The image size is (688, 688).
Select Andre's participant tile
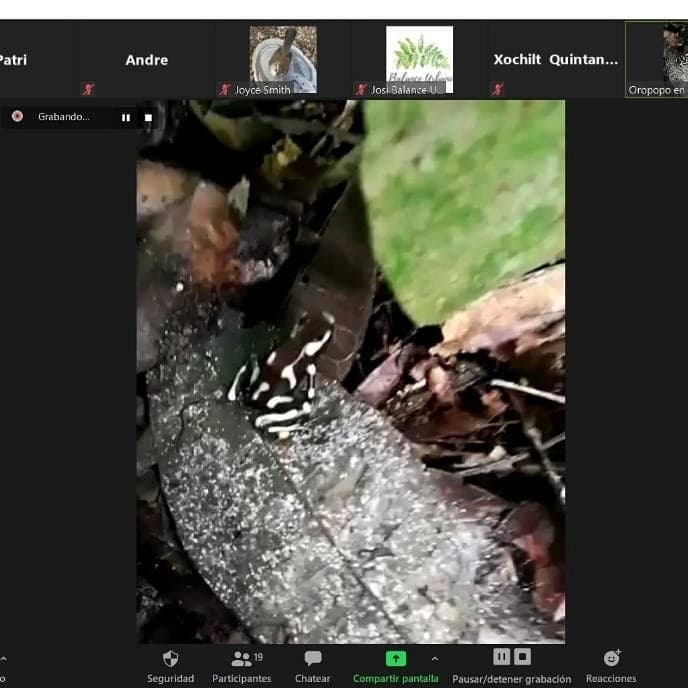(x=146, y=60)
